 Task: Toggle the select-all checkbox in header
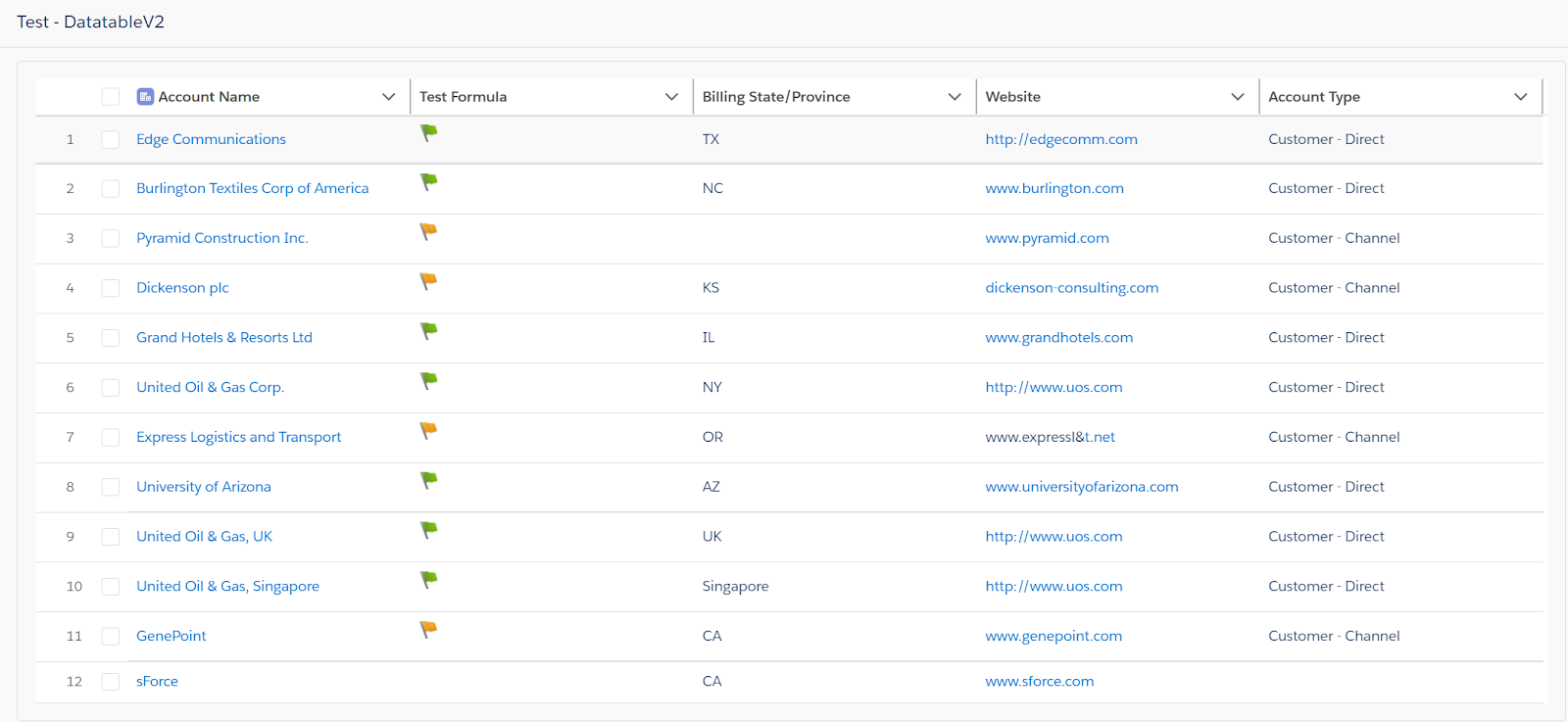pyautogui.click(x=111, y=97)
